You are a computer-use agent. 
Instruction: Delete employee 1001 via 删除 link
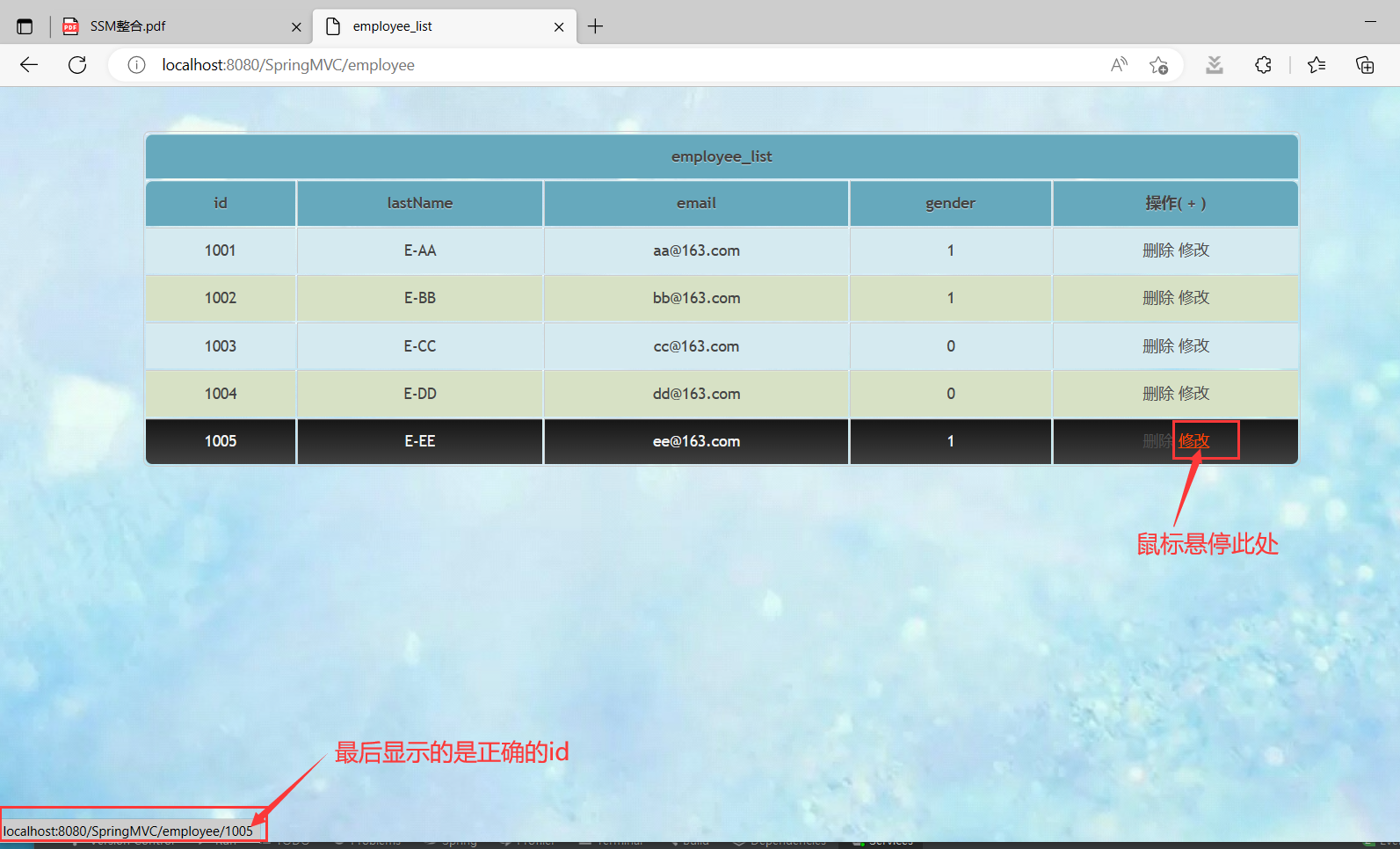click(1158, 250)
